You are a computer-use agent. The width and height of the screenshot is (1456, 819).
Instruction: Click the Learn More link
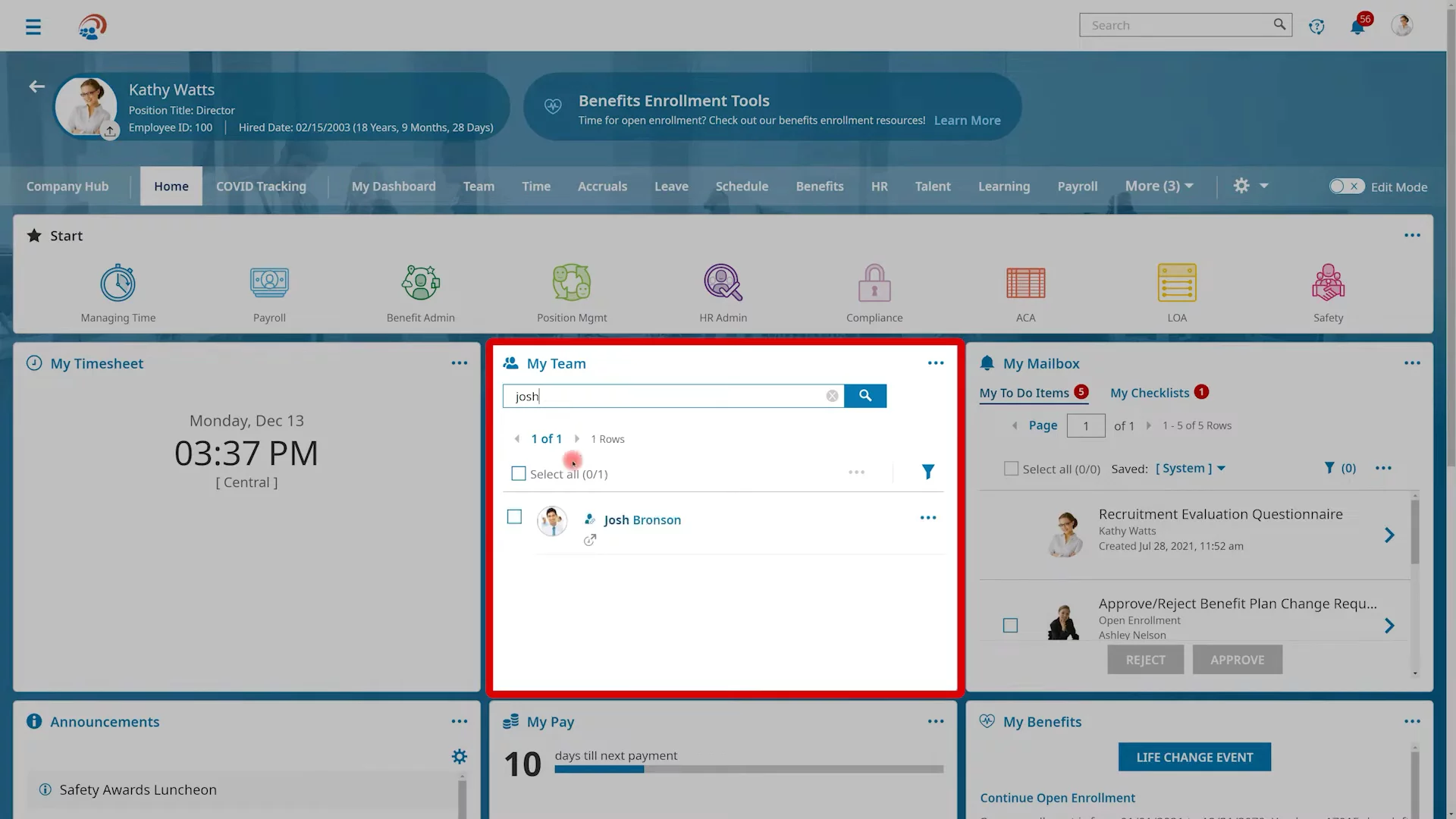(967, 121)
